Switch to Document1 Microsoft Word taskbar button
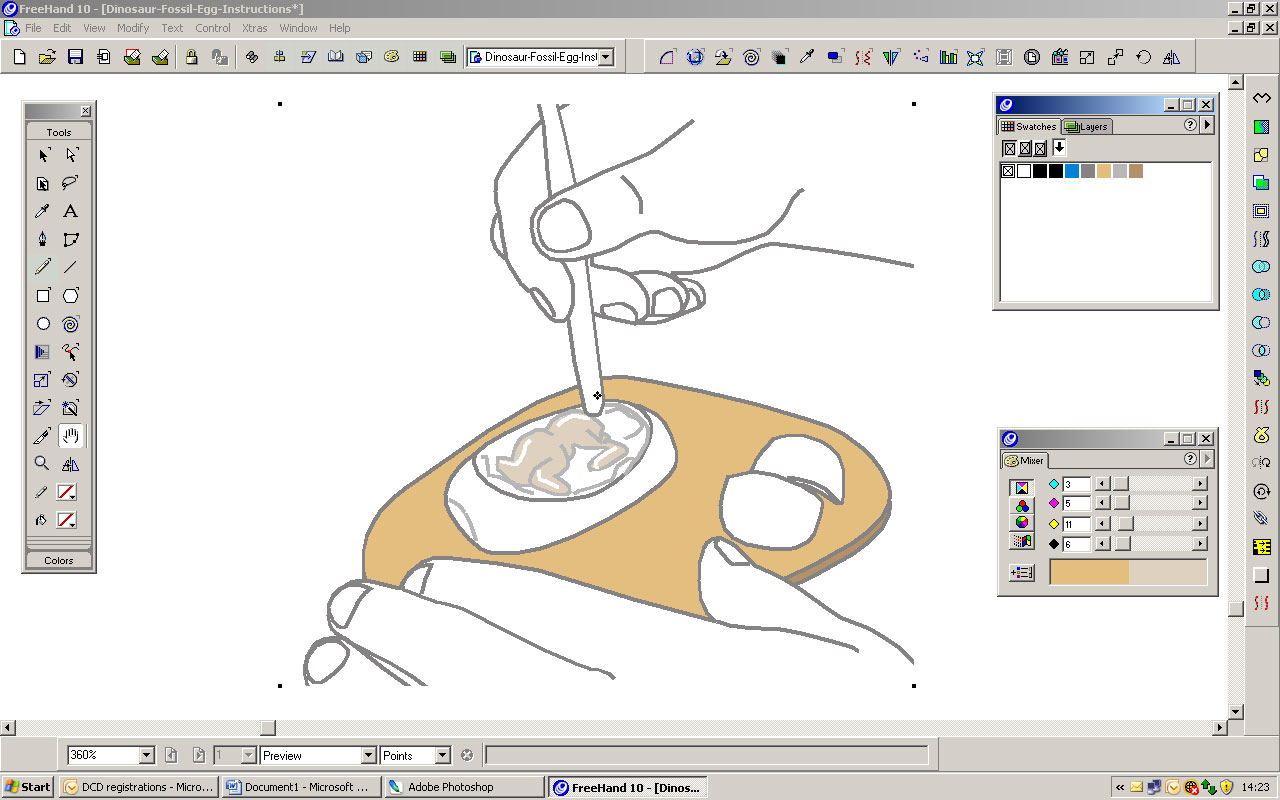The width and height of the screenshot is (1280, 800). tap(301, 787)
